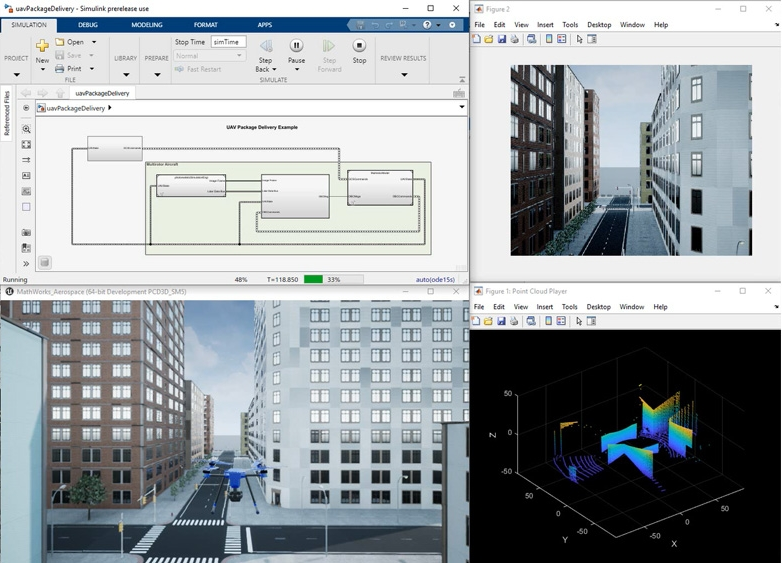The height and width of the screenshot is (563, 782).
Task: Stop the simulation
Action: [x=359, y=46]
